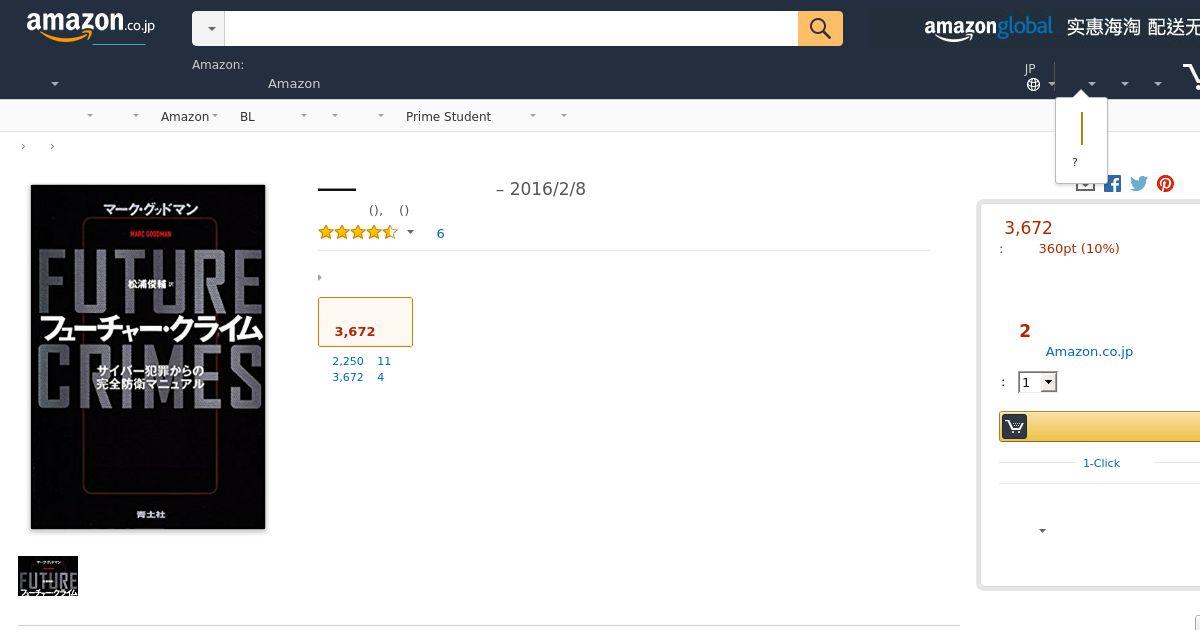Viewport: 1200px width, 630px height.
Task: Open the 6 customer reviews link
Action: click(x=440, y=233)
